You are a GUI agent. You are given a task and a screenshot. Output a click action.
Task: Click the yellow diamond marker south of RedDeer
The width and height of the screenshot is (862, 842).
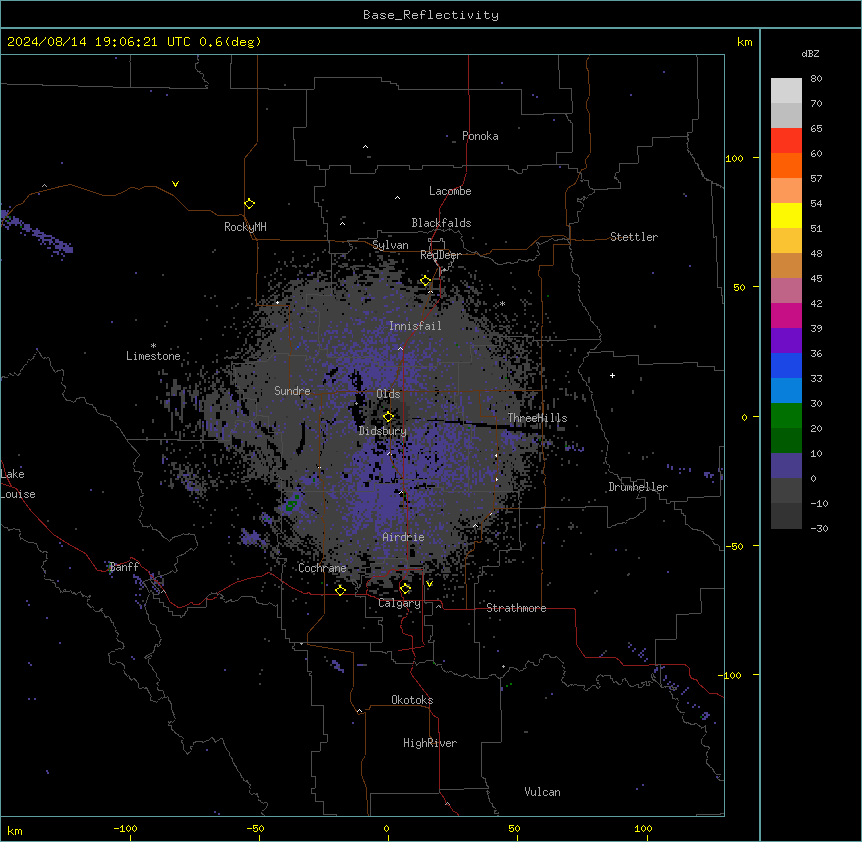(x=426, y=281)
